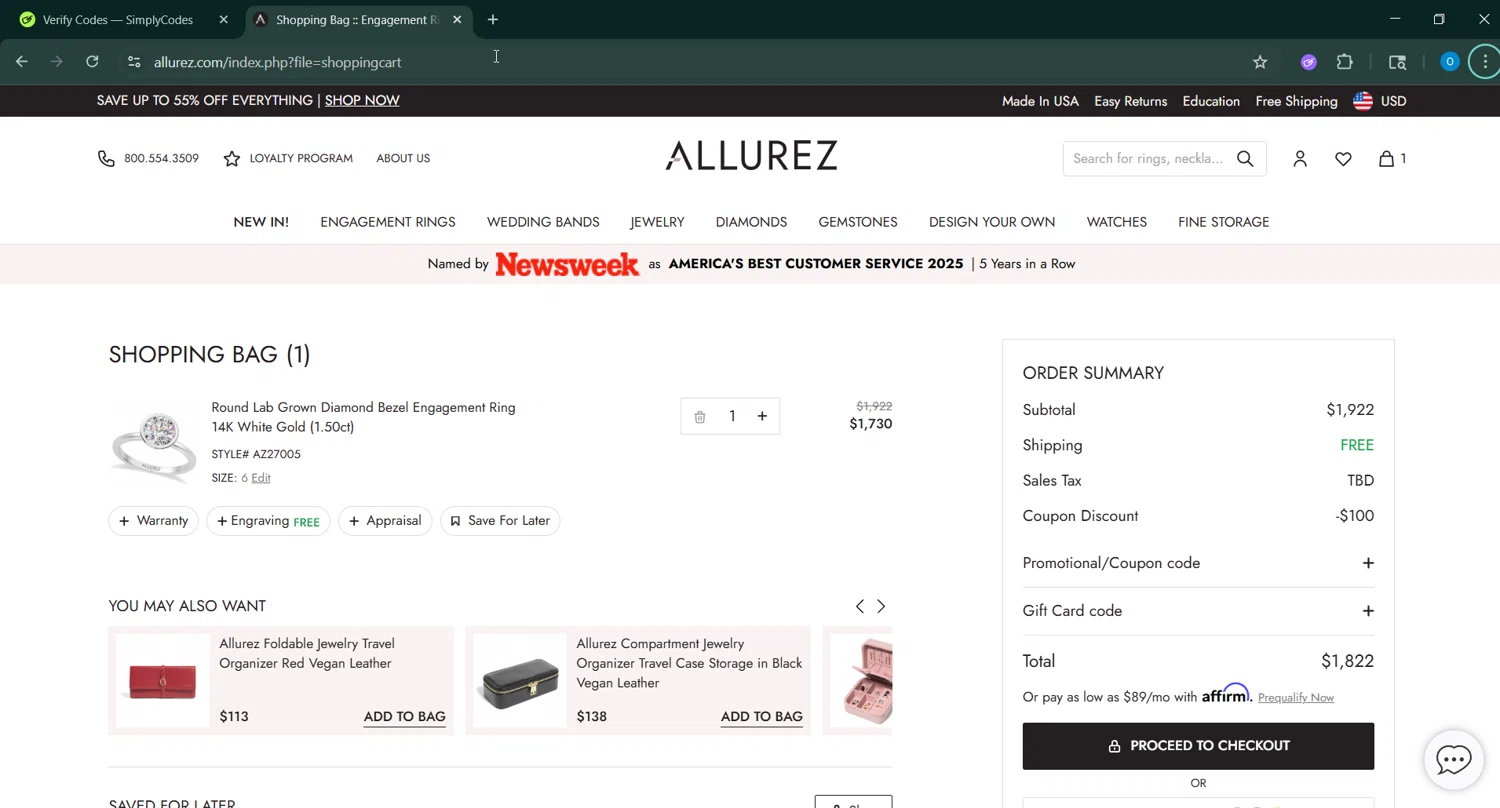Click SHOP NOW promo link
The image size is (1500, 808).
pos(362,100)
